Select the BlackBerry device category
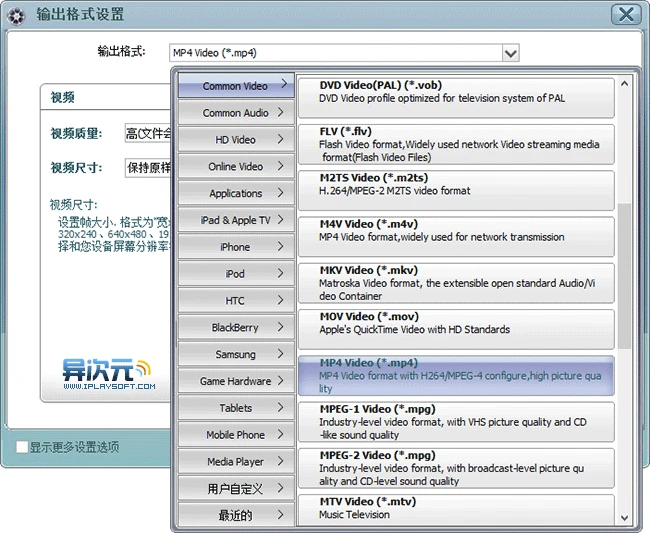The image size is (650, 533). (x=236, y=327)
